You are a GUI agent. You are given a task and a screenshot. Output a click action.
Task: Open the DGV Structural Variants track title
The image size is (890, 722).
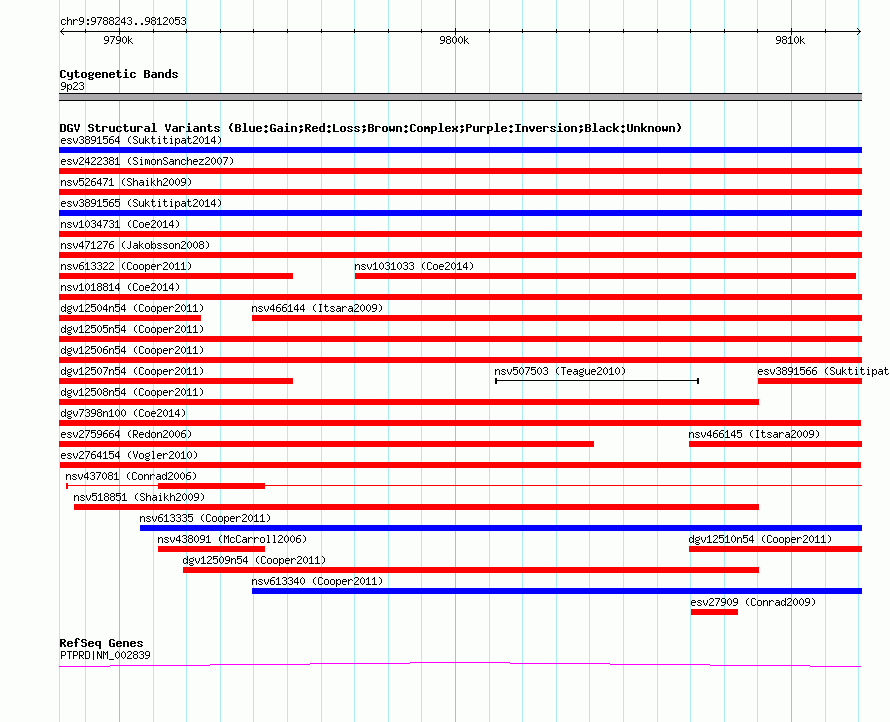tap(371, 128)
